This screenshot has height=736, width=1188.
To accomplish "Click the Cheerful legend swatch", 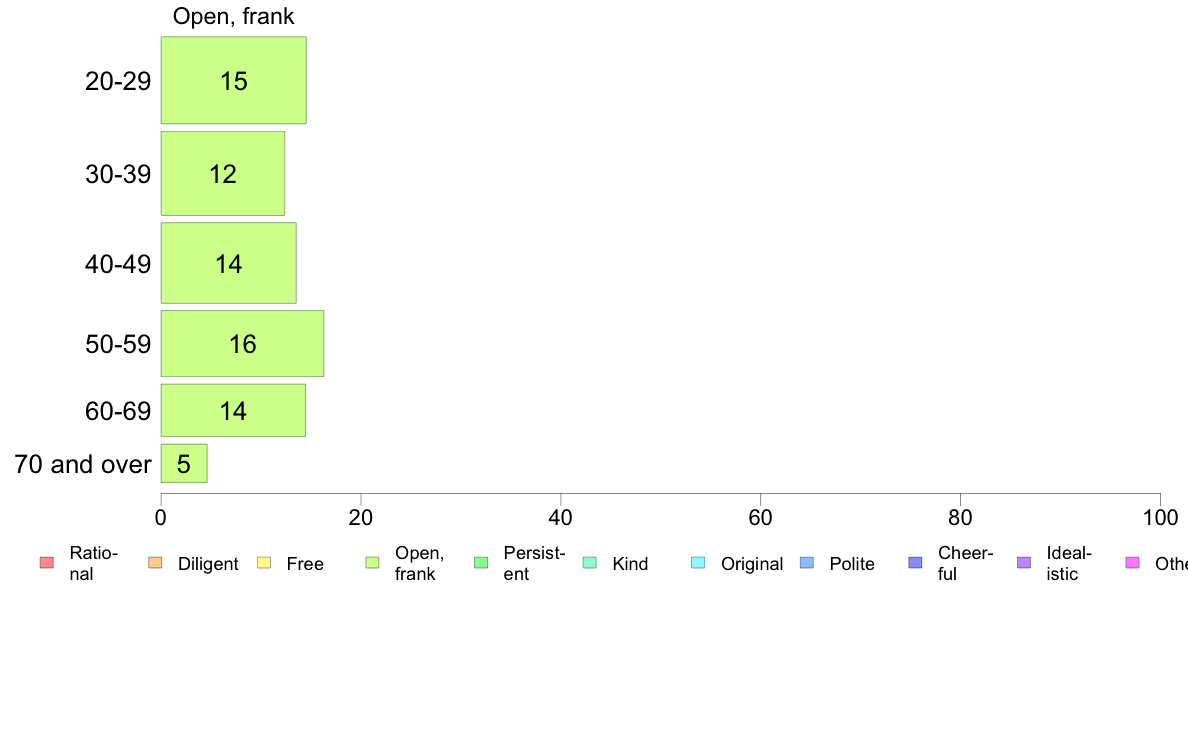I will tap(915, 562).
